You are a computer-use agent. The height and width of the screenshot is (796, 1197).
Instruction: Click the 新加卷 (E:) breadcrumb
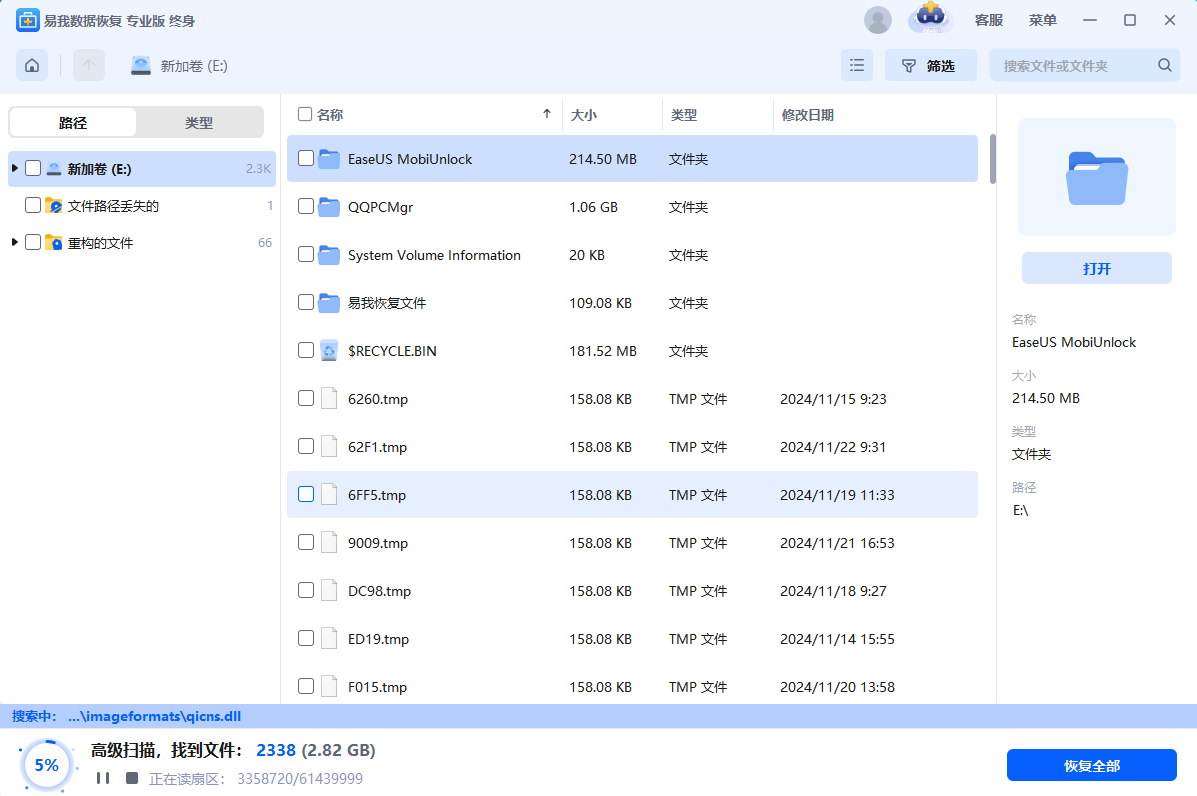pos(194,66)
